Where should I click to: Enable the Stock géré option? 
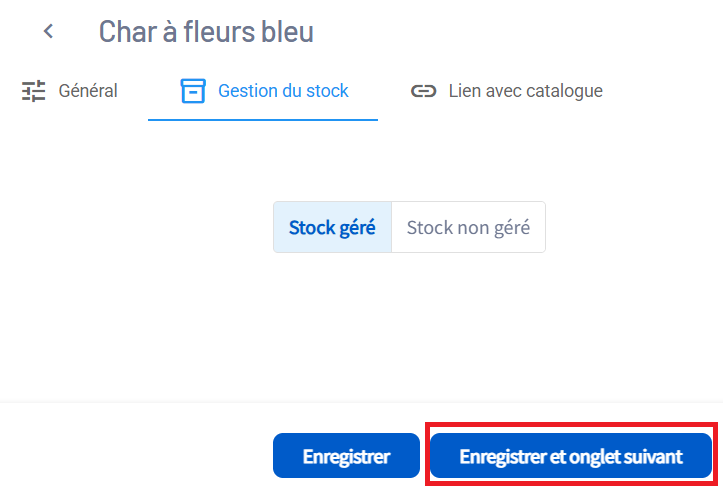(332, 228)
